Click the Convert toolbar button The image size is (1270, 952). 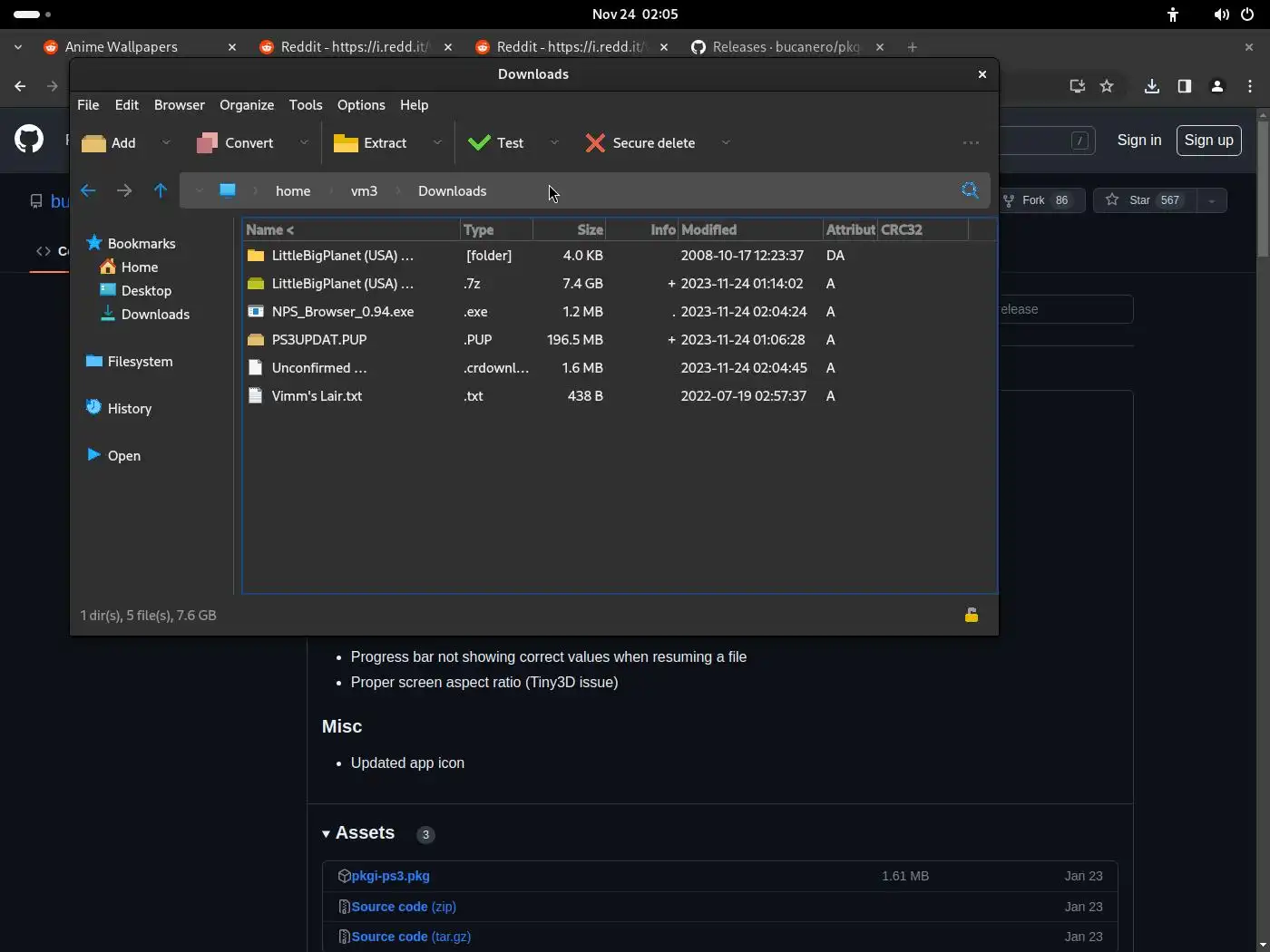click(235, 143)
